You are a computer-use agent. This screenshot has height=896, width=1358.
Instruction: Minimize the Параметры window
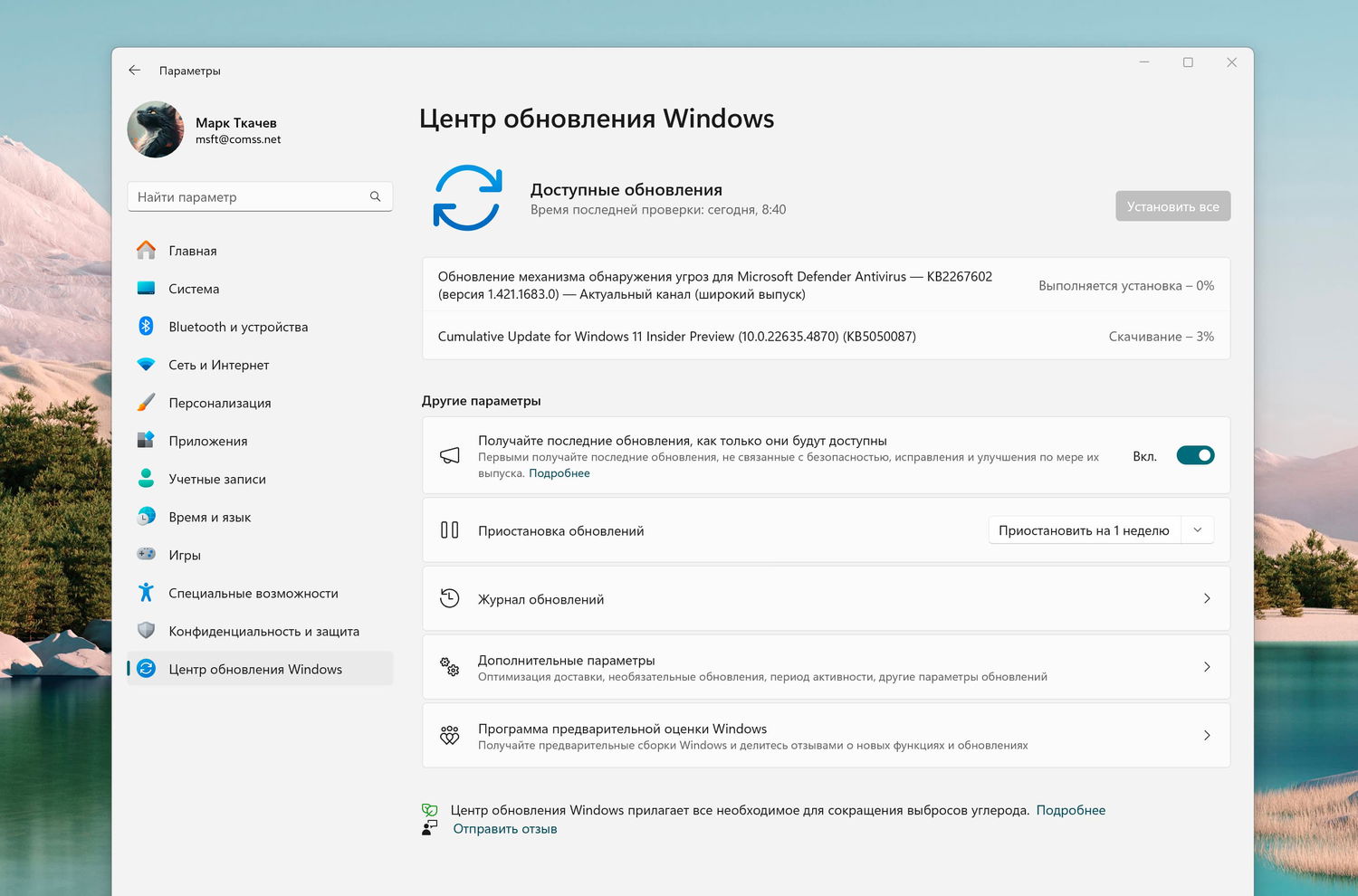click(1144, 62)
